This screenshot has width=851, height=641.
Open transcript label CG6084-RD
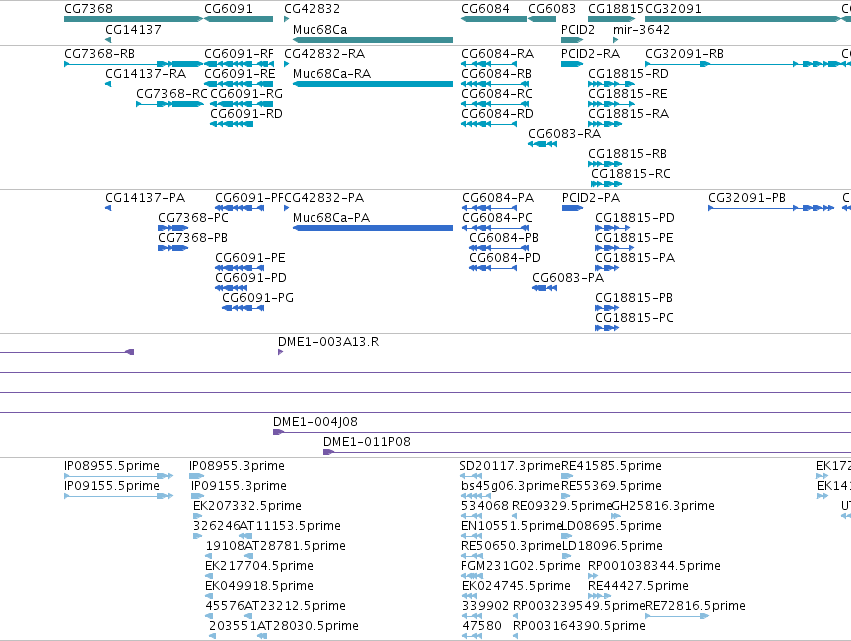[497, 114]
